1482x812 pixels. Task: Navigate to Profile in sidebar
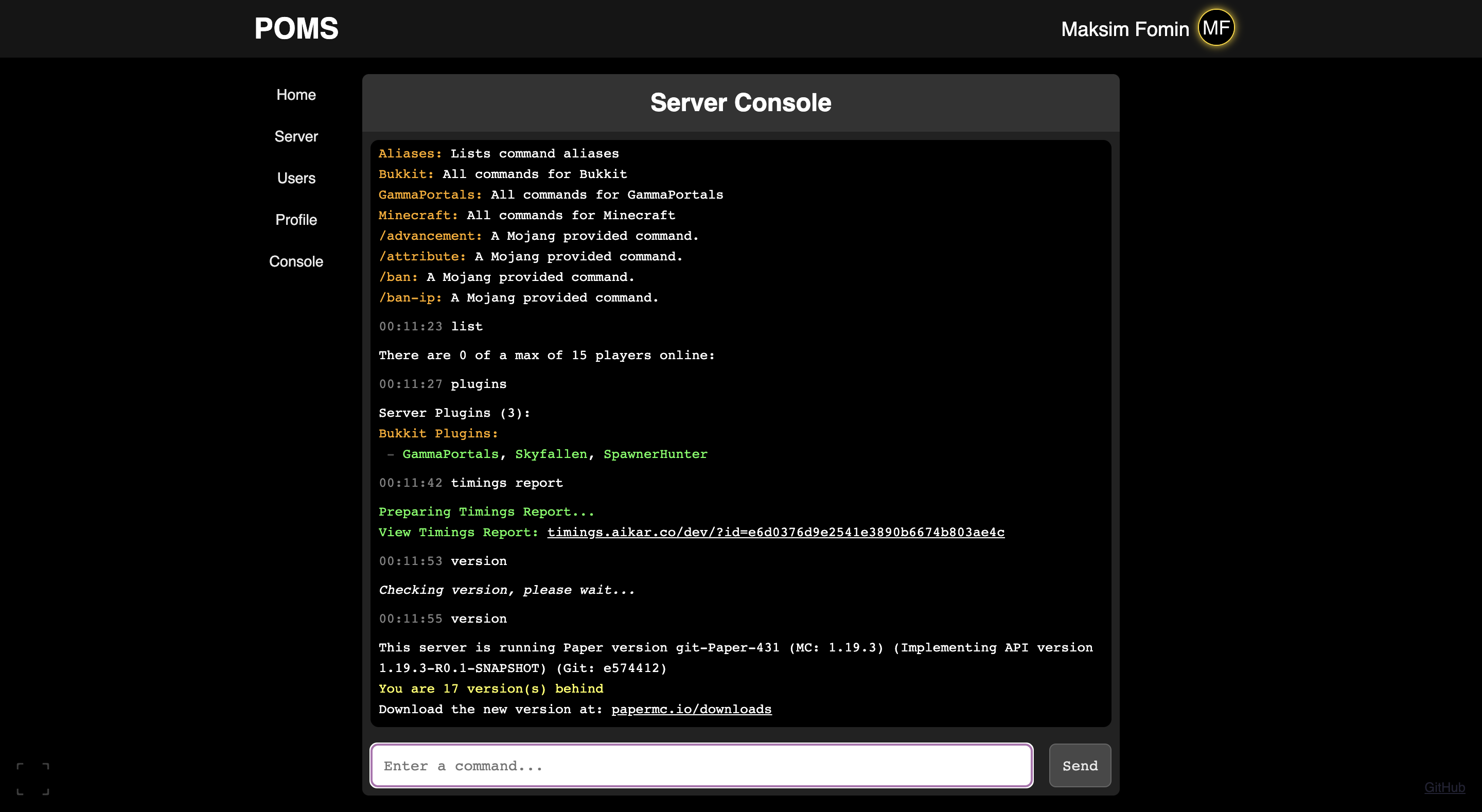(296, 220)
